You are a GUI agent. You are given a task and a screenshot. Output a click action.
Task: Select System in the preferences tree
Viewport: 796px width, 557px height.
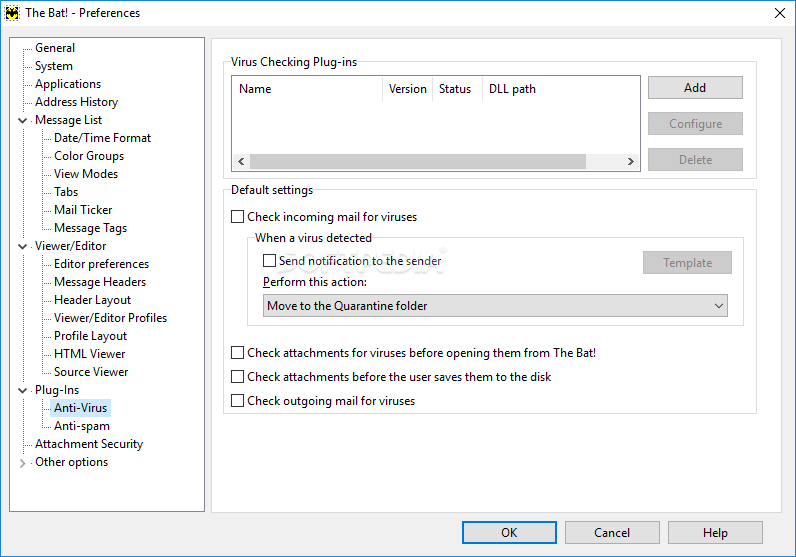pos(54,66)
